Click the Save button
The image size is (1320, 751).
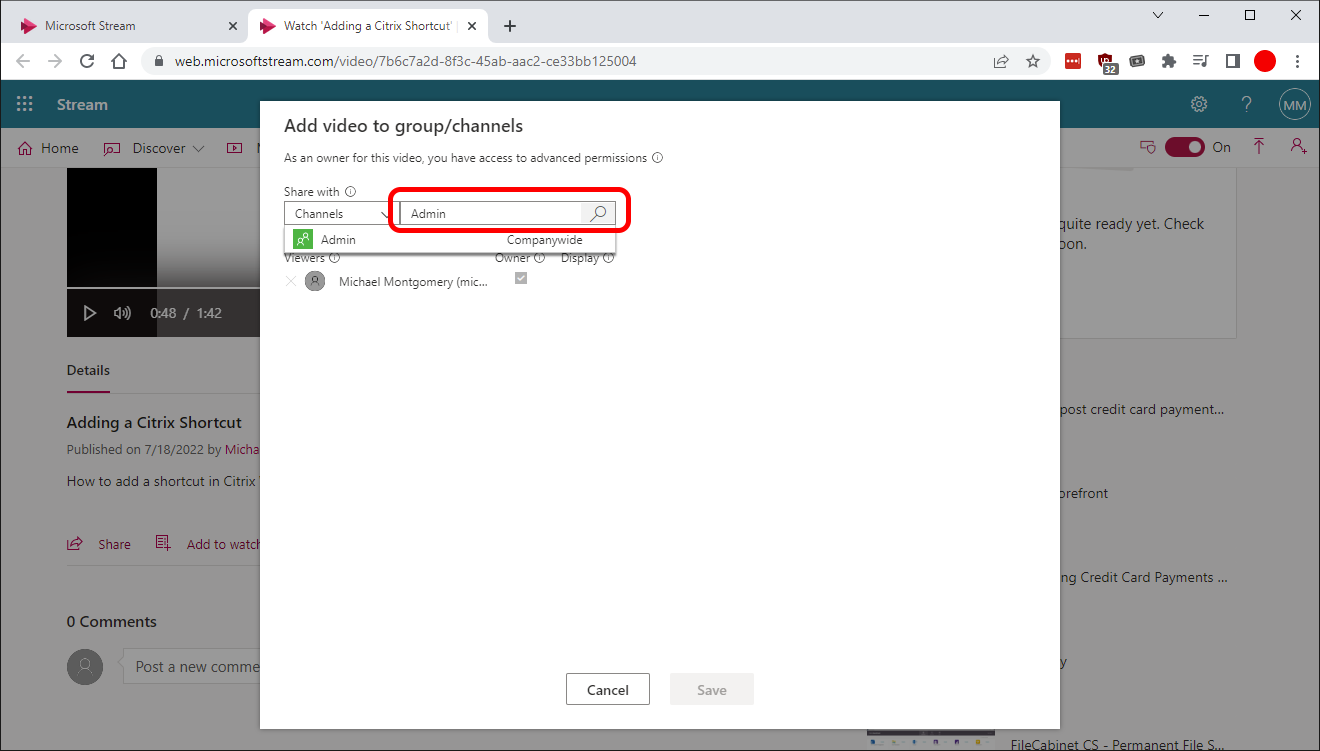coord(712,690)
